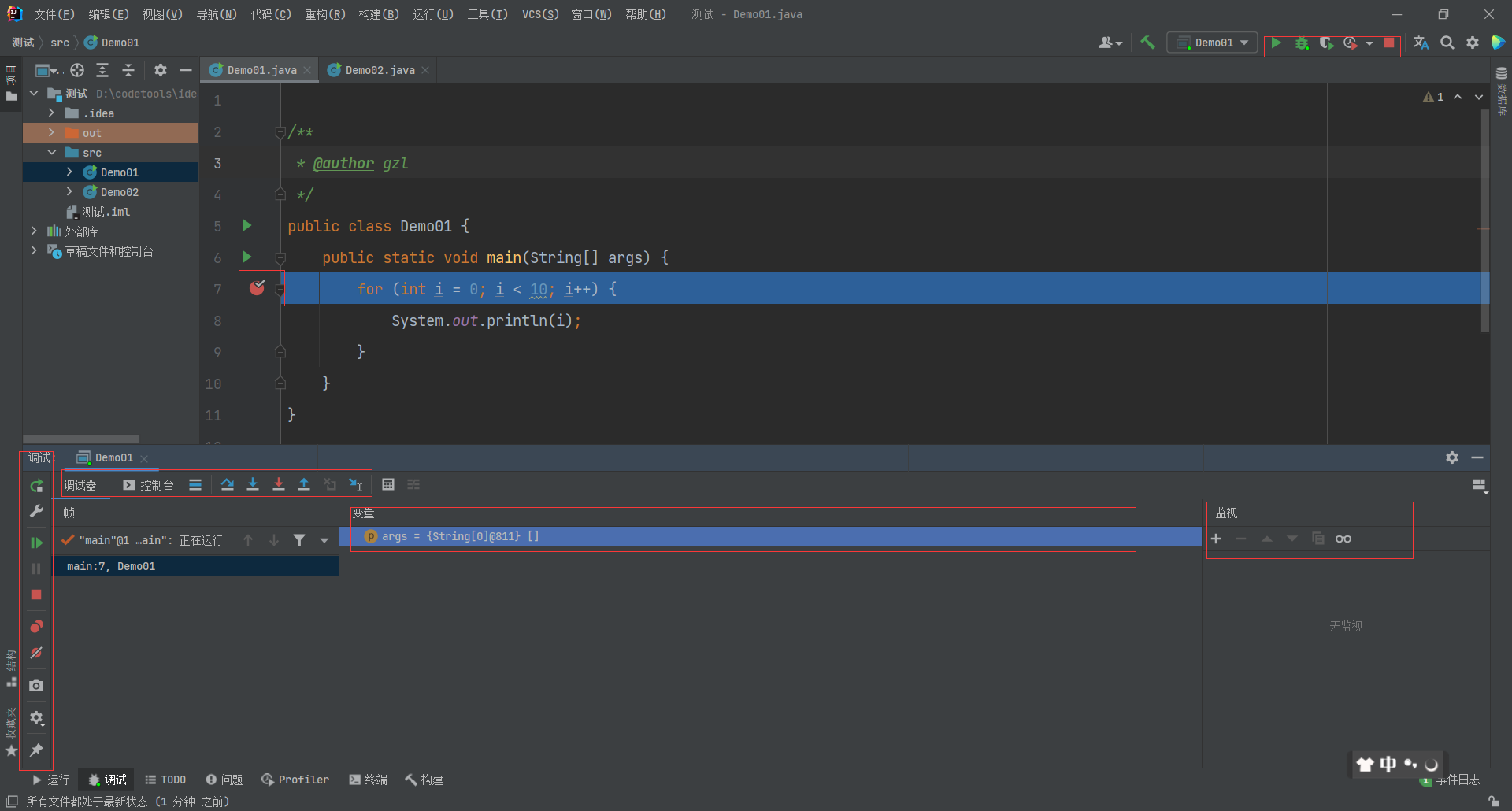Toggle breakpoint on line 7

(257, 288)
